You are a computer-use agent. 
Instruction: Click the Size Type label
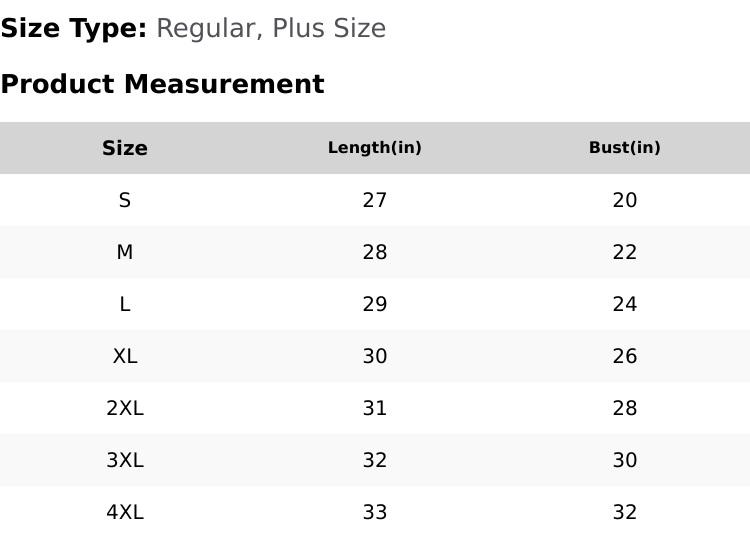pyautogui.click(x=73, y=28)
